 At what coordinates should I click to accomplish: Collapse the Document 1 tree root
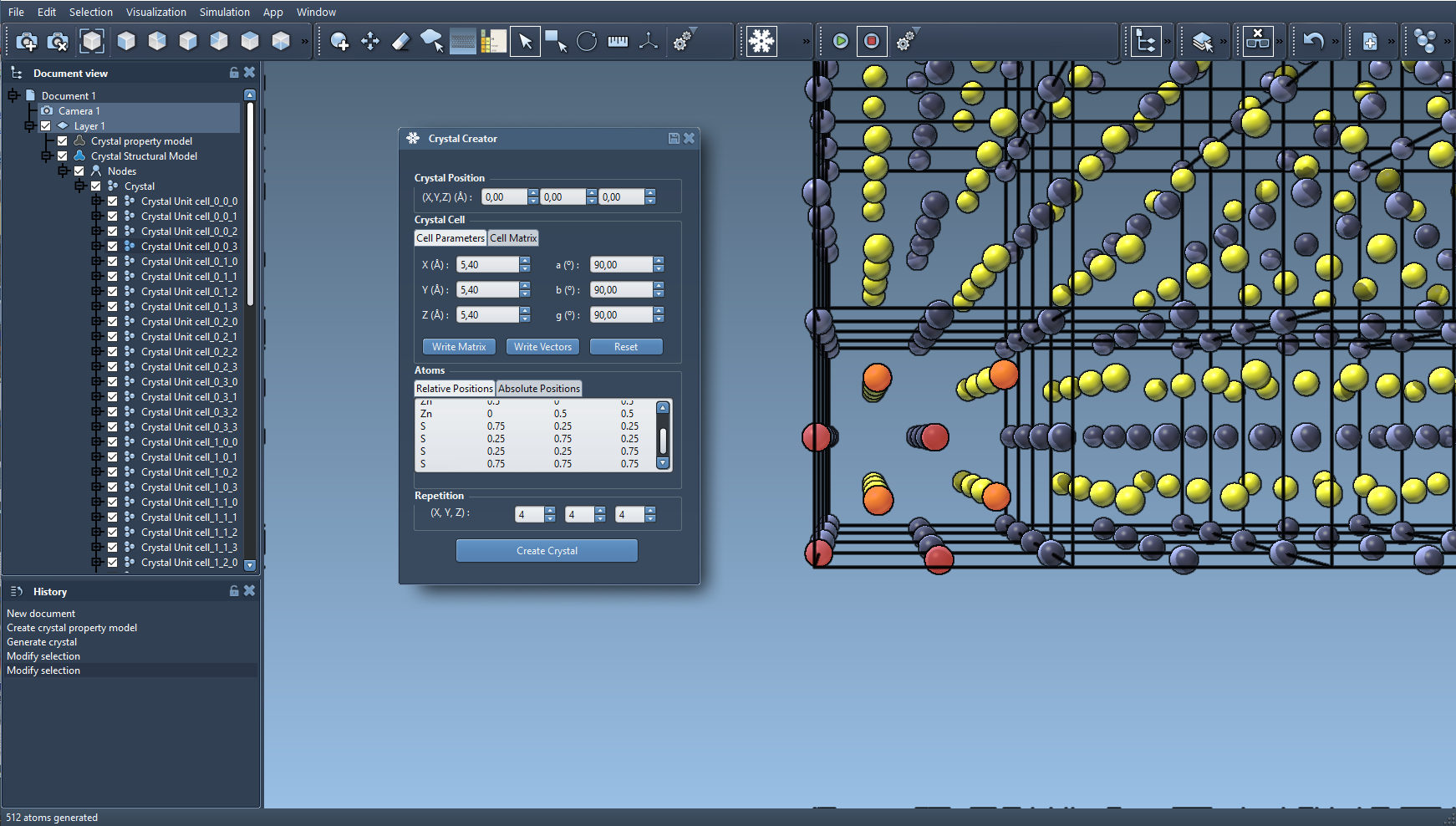13,96
